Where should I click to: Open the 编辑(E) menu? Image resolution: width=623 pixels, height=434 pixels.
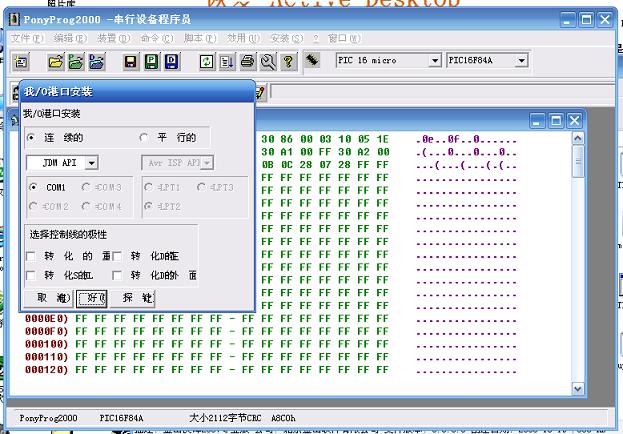click(70, 38)
